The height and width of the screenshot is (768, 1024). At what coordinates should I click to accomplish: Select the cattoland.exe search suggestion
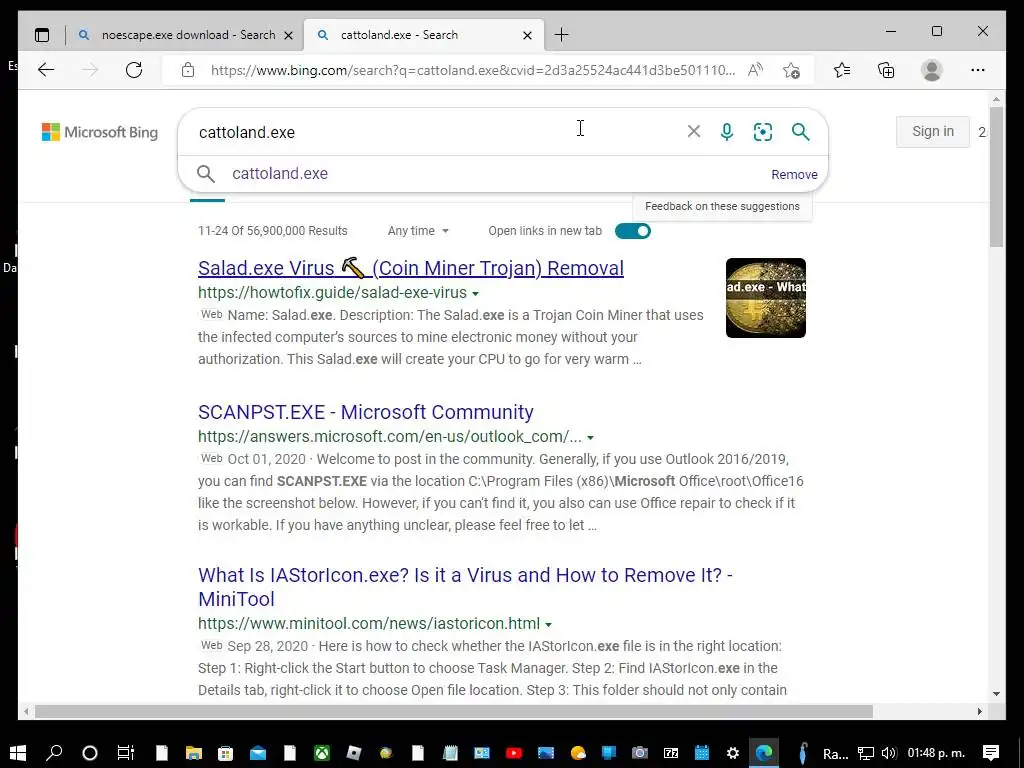[x=280, y=174]
